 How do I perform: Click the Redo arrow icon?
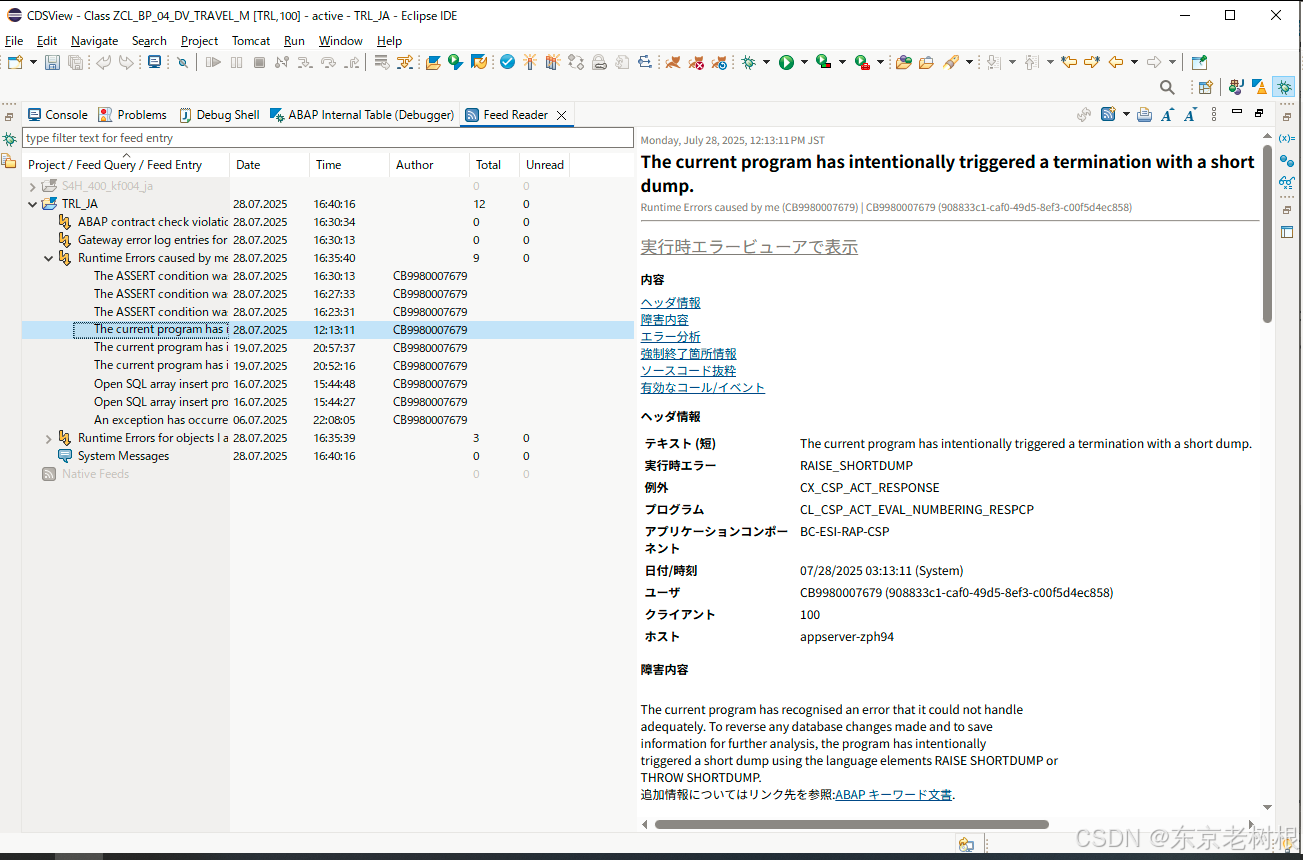(126, 62)
